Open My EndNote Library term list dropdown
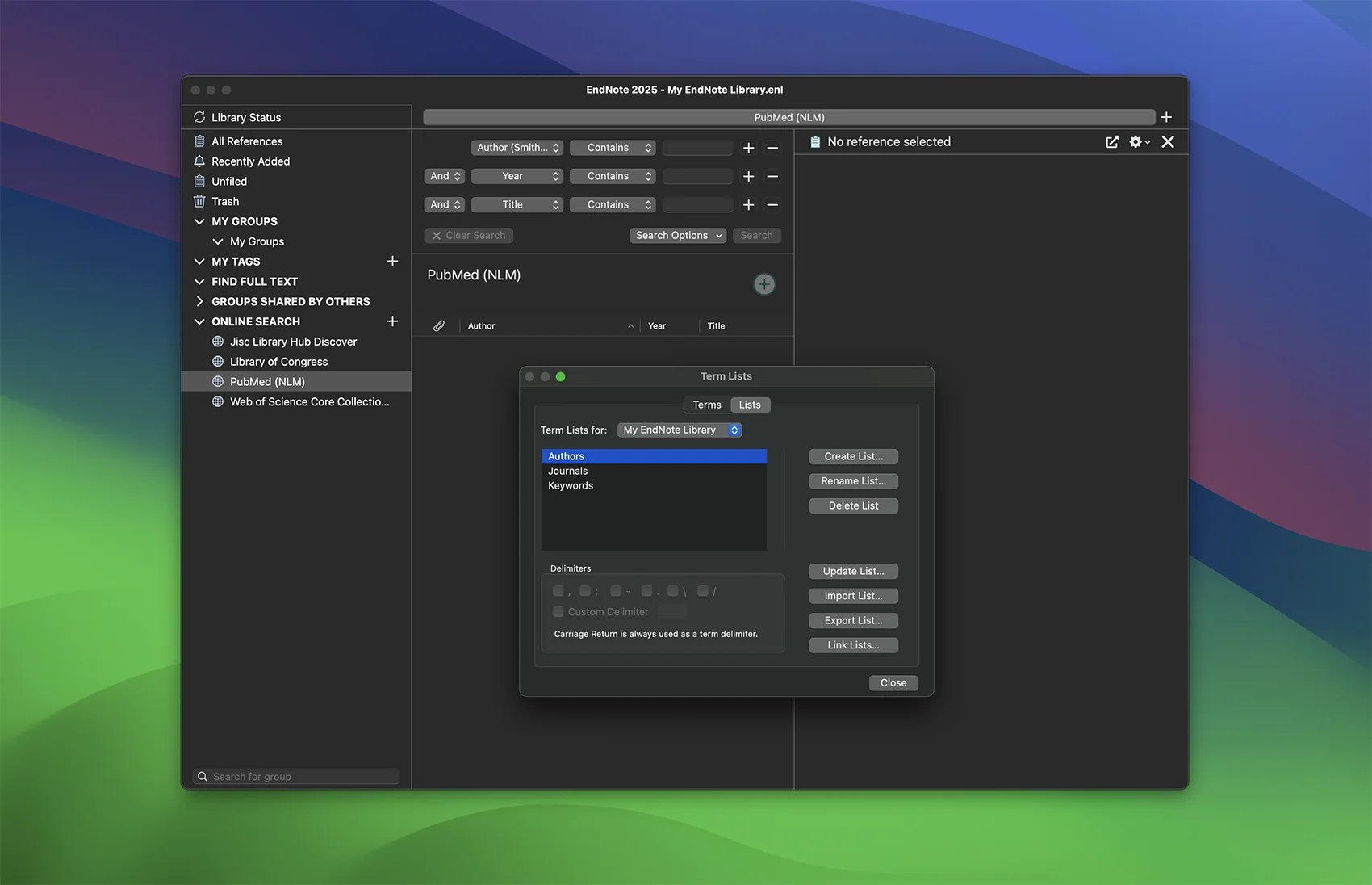 click(x=680, y=430)
